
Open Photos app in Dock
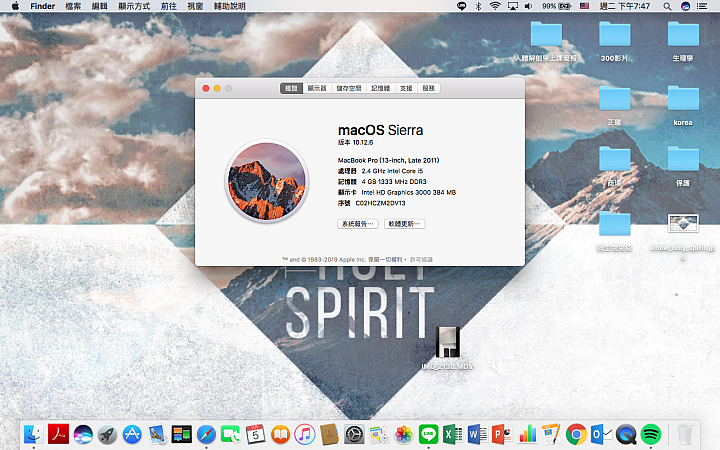404,434
